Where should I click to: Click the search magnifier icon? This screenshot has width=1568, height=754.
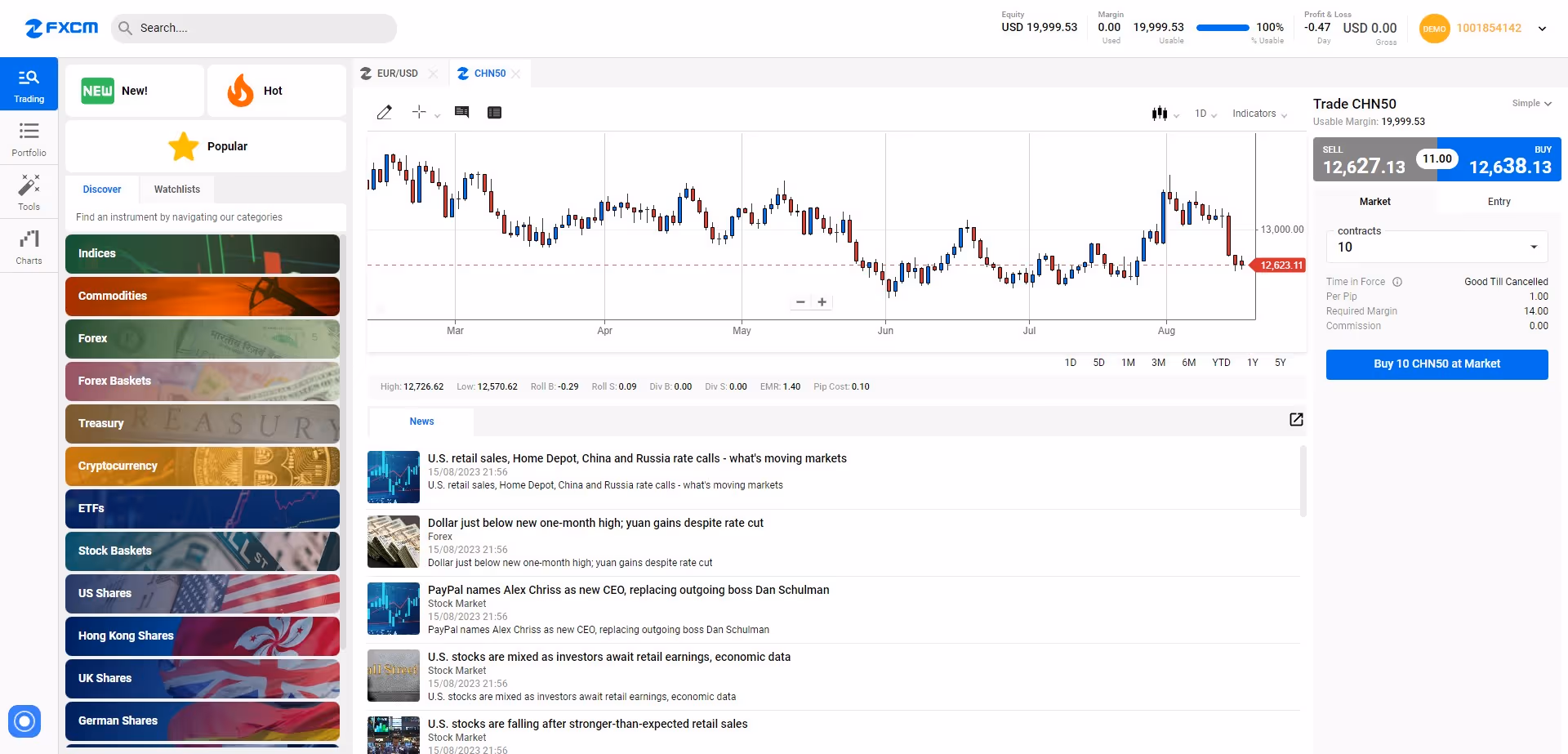pos(125,28)
